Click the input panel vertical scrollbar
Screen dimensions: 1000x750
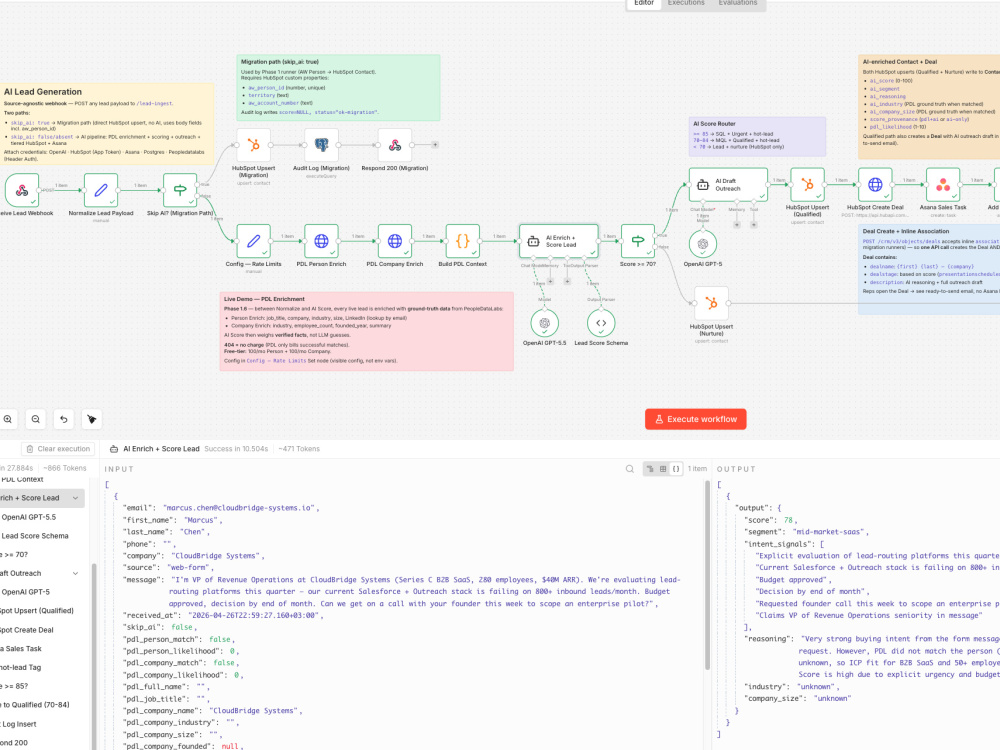707,574
